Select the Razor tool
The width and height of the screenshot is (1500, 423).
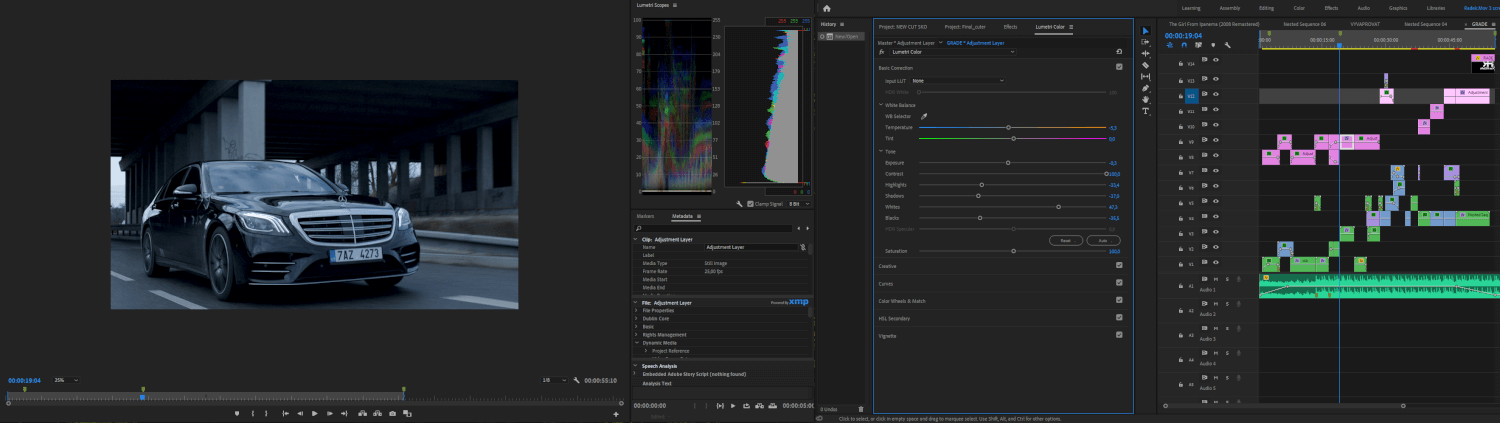(1146, 65)
